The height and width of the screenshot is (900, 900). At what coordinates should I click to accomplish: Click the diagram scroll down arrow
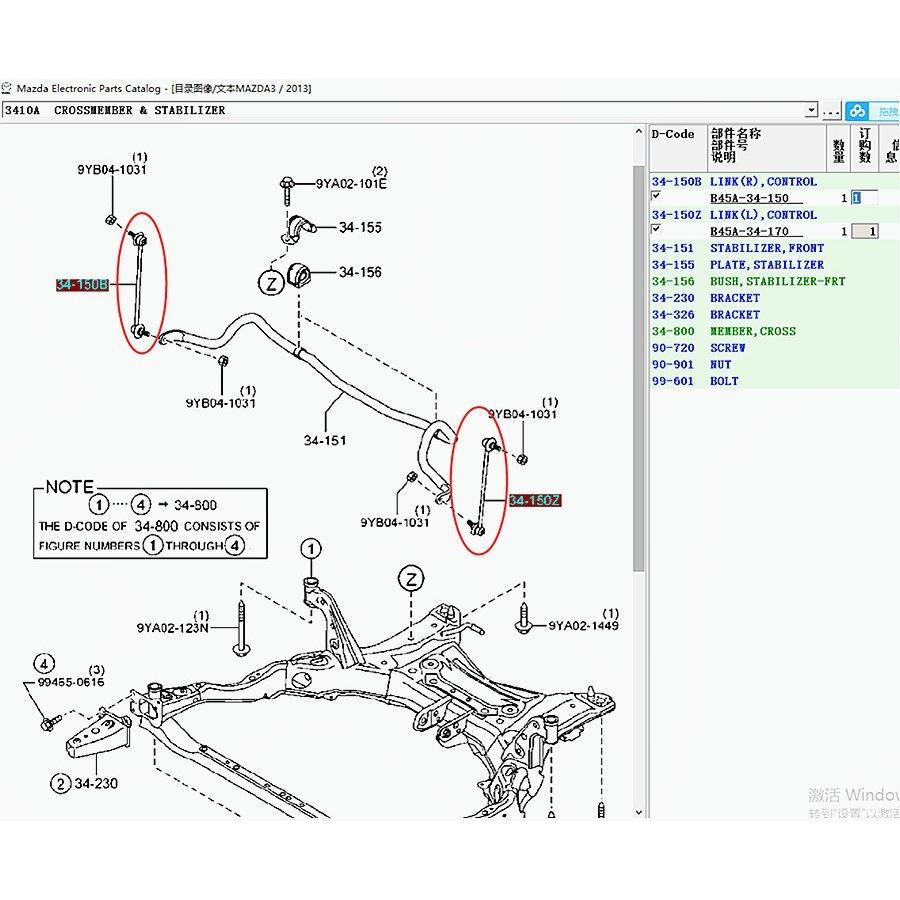pos(639,812)
